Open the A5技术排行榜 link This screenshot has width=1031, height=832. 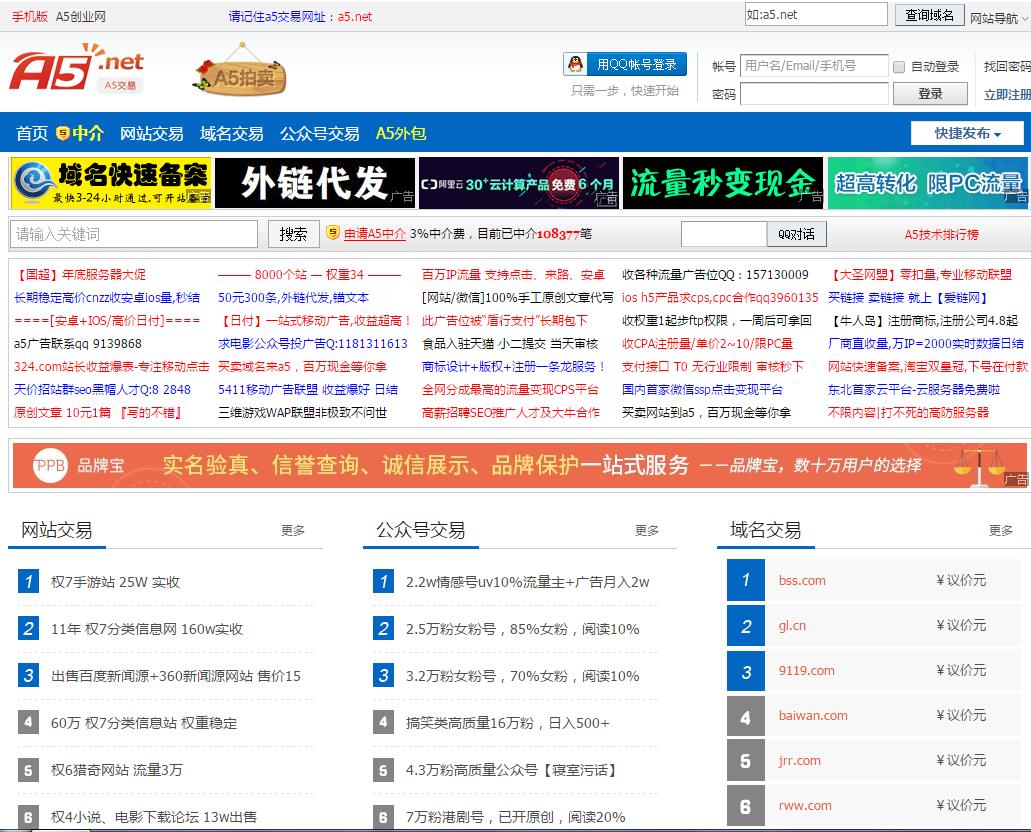[x=941, y=234]
